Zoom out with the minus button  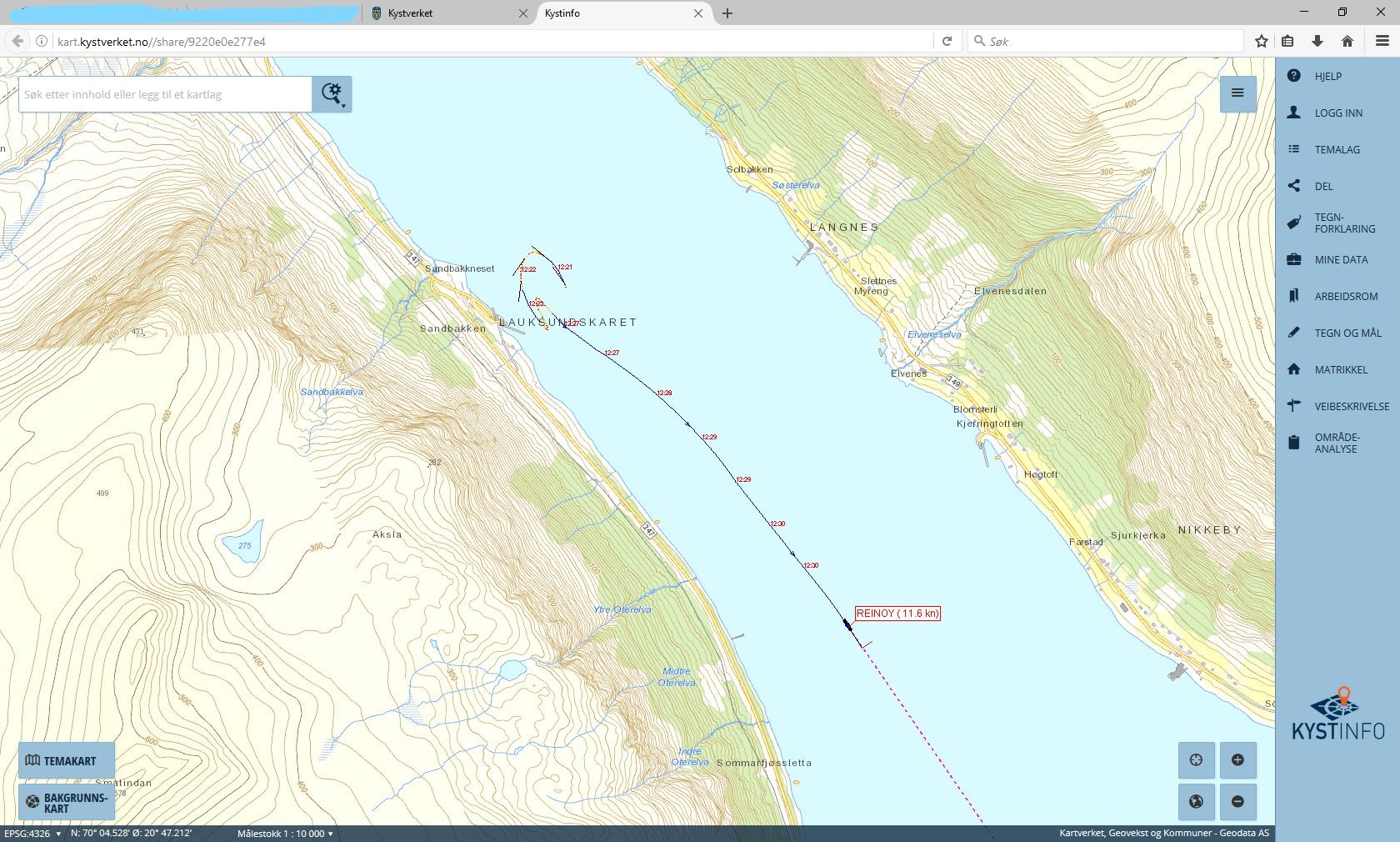click(1237, 802)
